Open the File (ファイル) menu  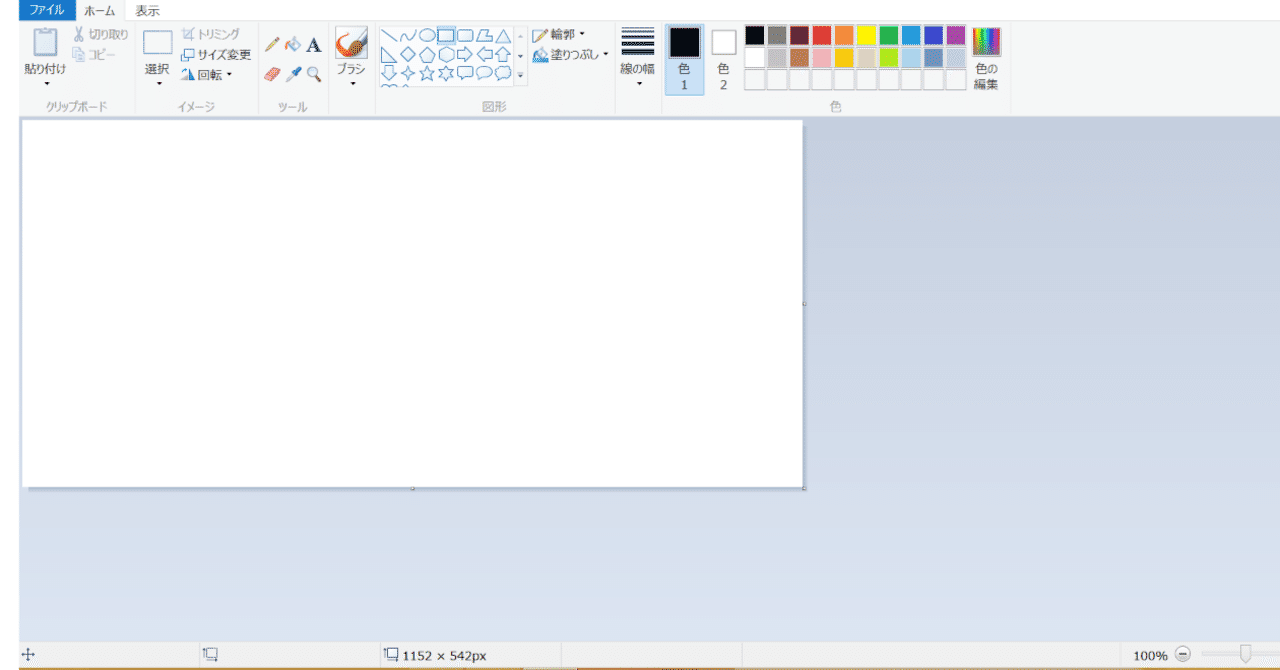[47, 10]
